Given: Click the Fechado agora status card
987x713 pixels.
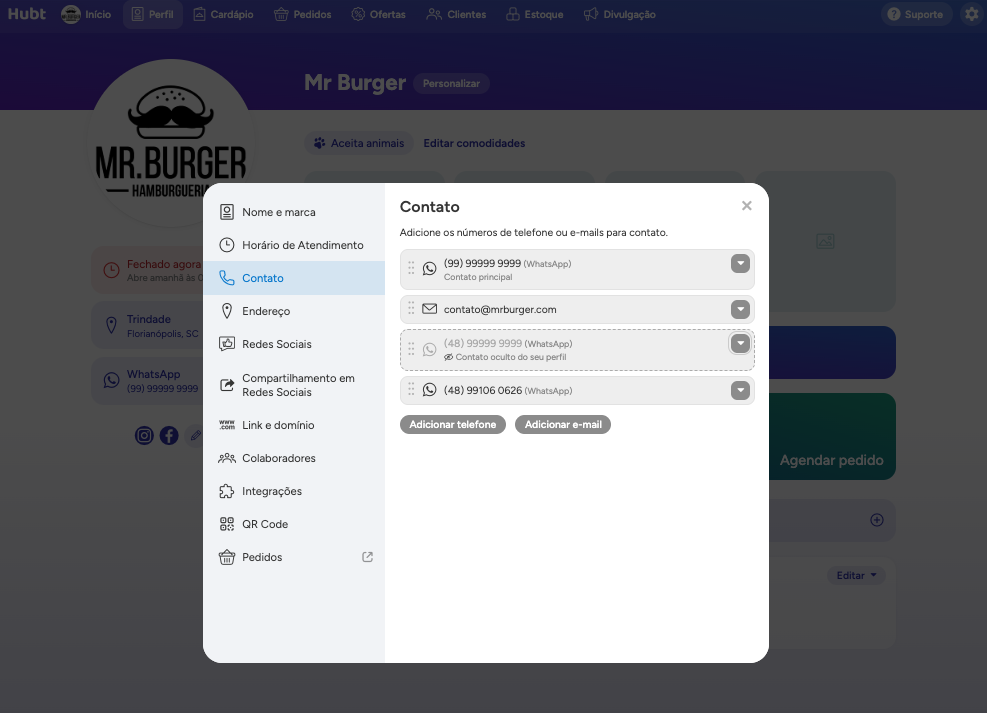Looking at the screenshot, I should click(x=148, y=271).
